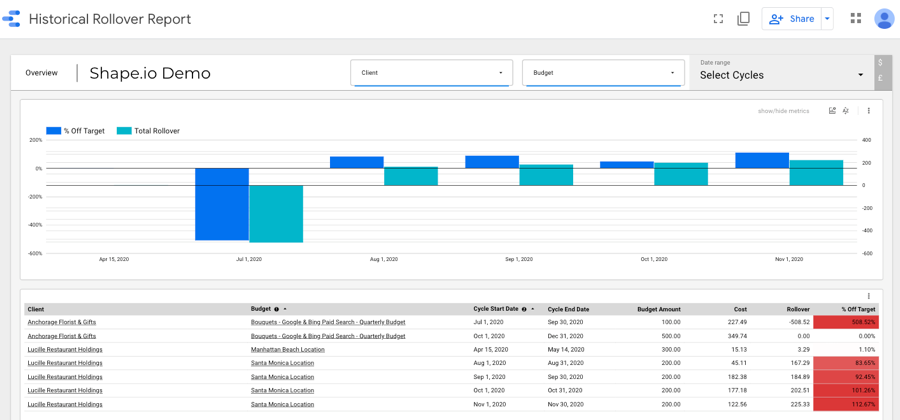Open Quarterly Budget link with 100.00 amount

click(328, 322)
